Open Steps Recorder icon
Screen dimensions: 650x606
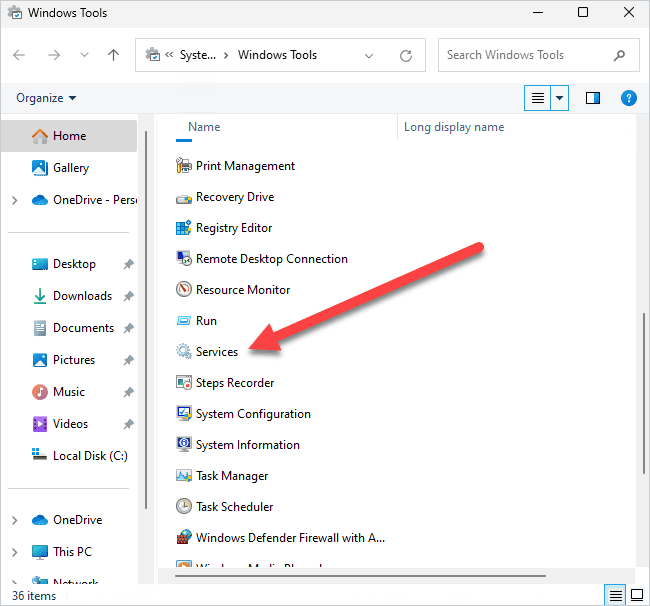[184, 382]
